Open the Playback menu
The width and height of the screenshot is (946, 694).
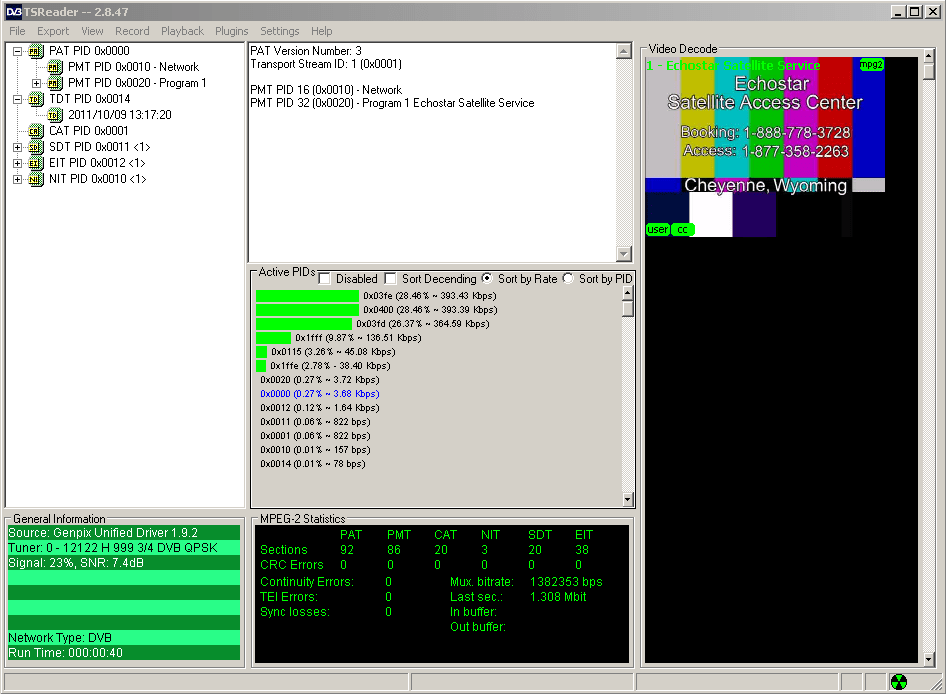[x=182, y=31]
